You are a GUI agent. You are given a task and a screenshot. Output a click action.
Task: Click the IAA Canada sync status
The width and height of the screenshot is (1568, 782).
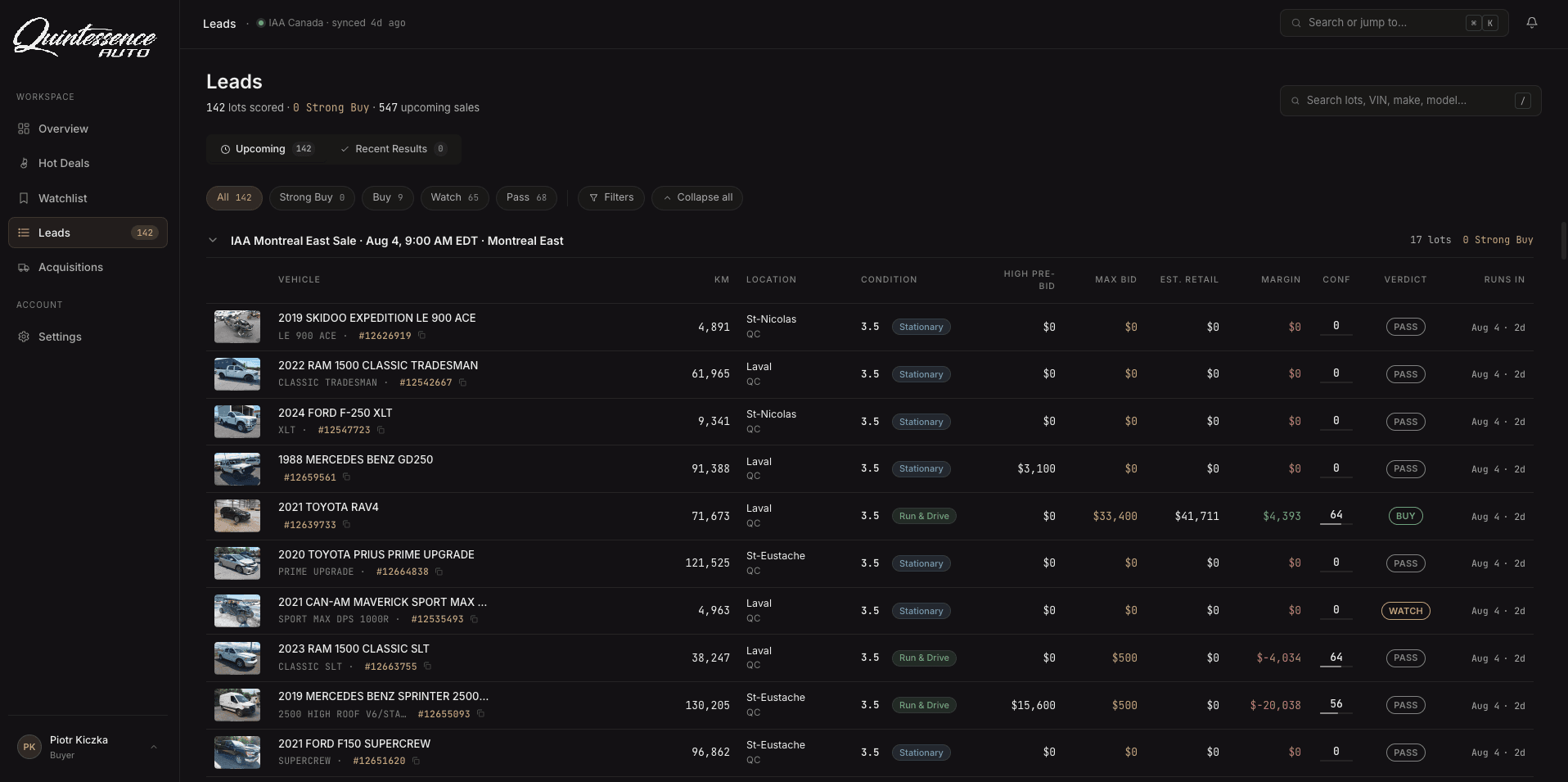pos(331,23)
